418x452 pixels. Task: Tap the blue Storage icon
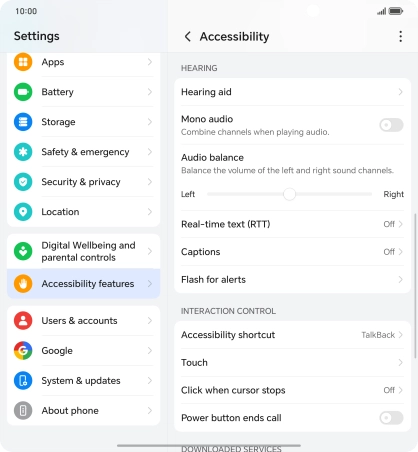(x=23, y=122)
